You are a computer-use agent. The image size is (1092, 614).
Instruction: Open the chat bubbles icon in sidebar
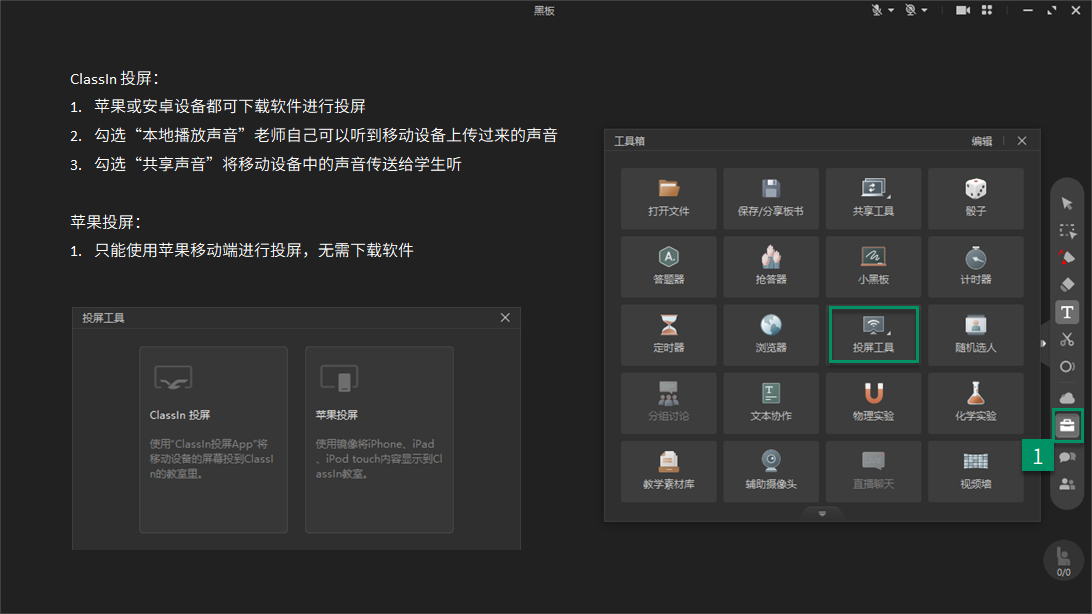pyautogui.click(x=1067, y=457)
